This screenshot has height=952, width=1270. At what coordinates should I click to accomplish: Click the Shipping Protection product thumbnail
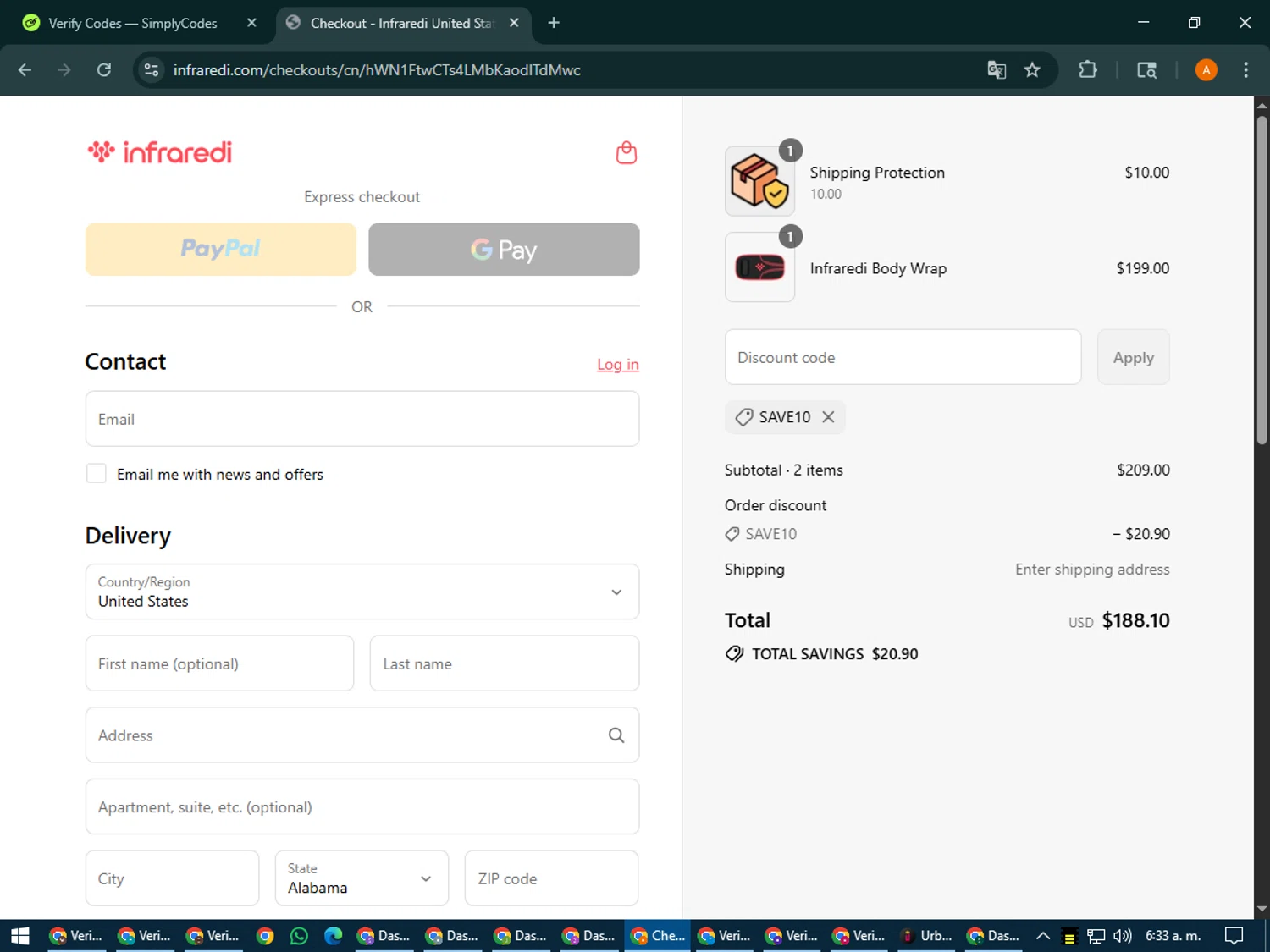(x=759, y=181)
